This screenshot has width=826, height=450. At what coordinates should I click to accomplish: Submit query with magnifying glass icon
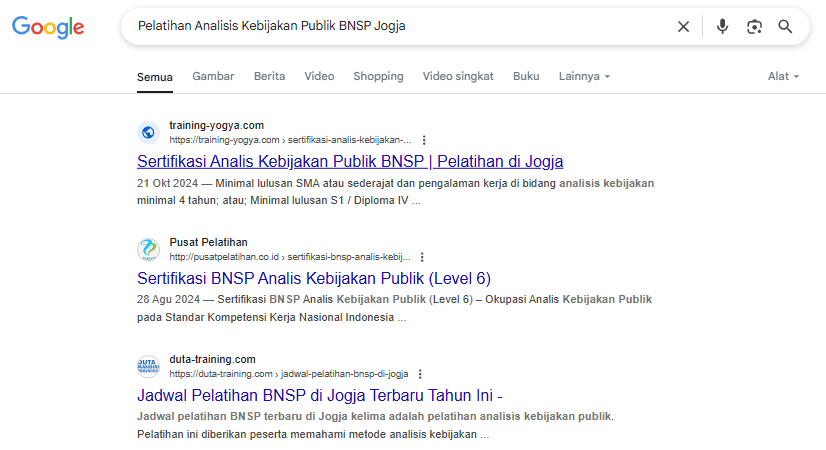(785, 26)
